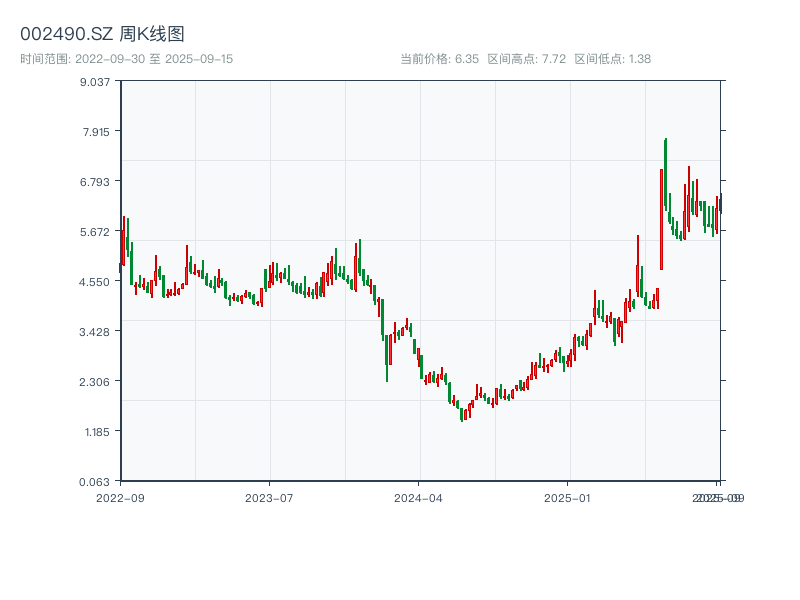Click the x-axis date label 2024-04
Screen dimensions: 800x600
pos(418,498)
